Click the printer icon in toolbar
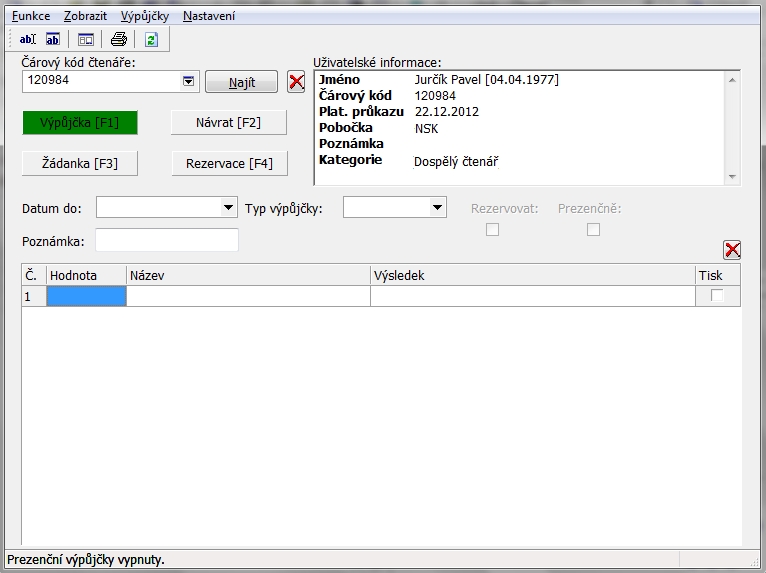766x573 pixels. pos(119,40)
